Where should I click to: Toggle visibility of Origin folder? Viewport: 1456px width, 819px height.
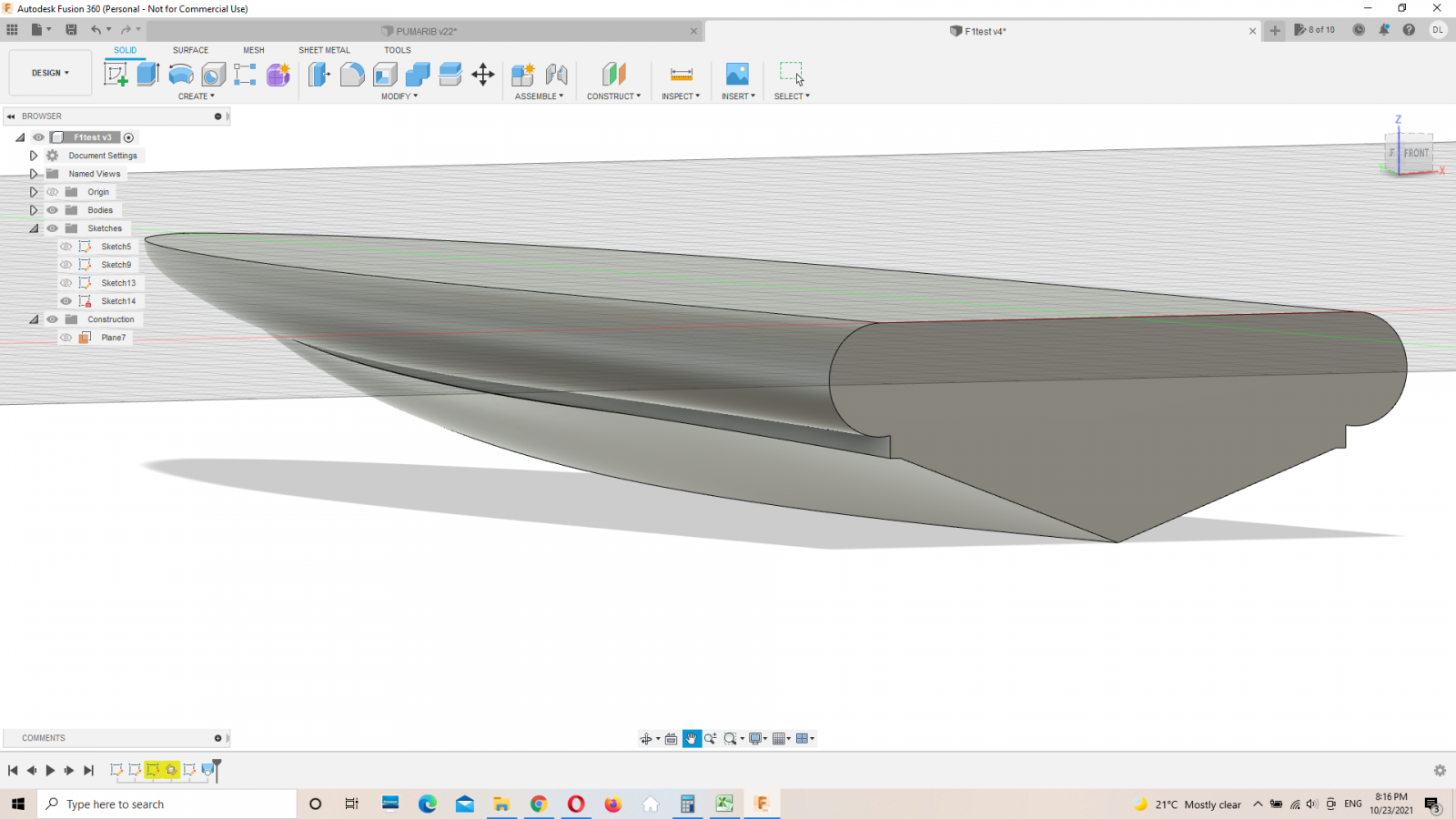click(53, 192)
